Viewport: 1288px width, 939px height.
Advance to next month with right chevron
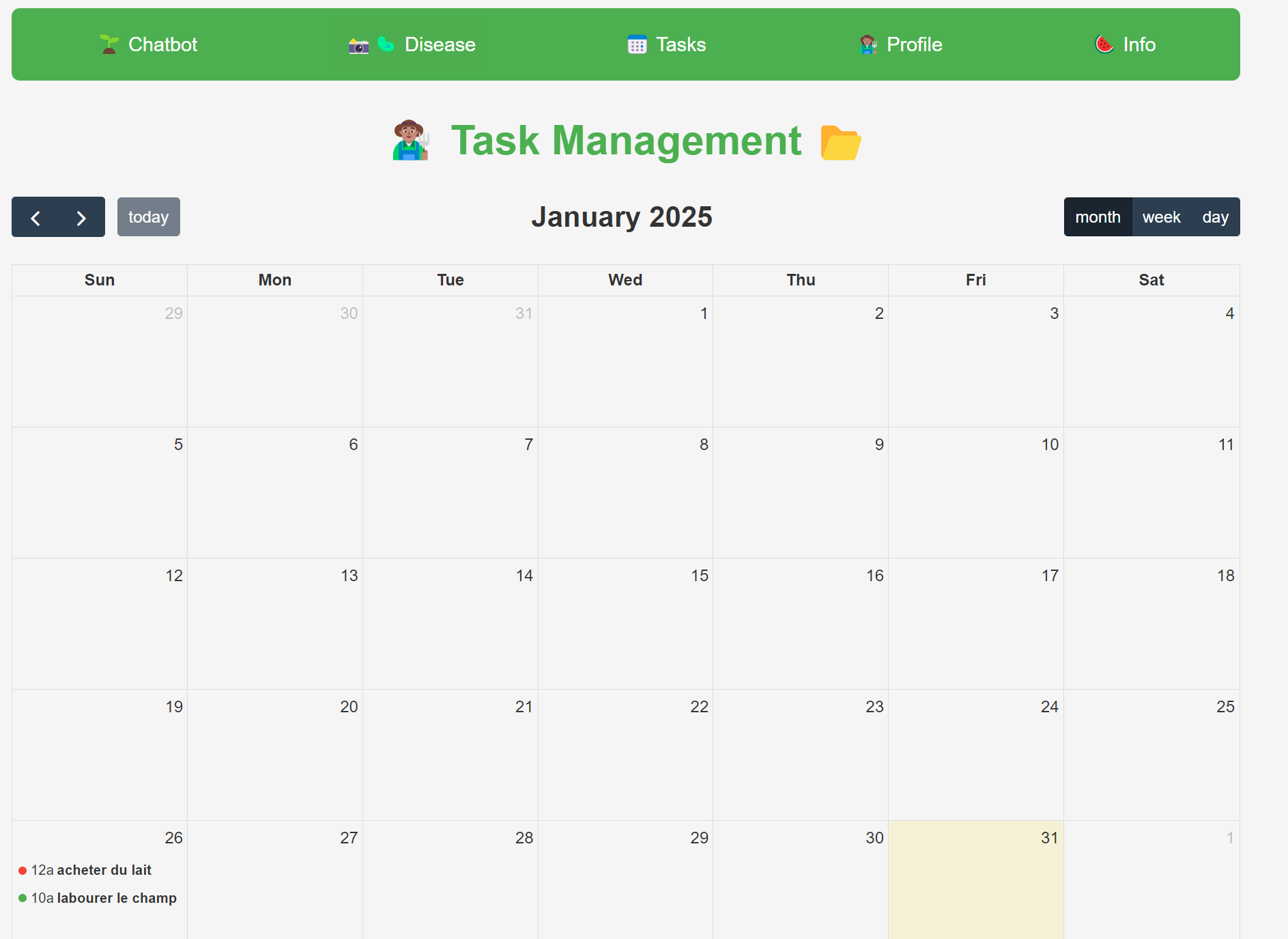pos(81,218)
